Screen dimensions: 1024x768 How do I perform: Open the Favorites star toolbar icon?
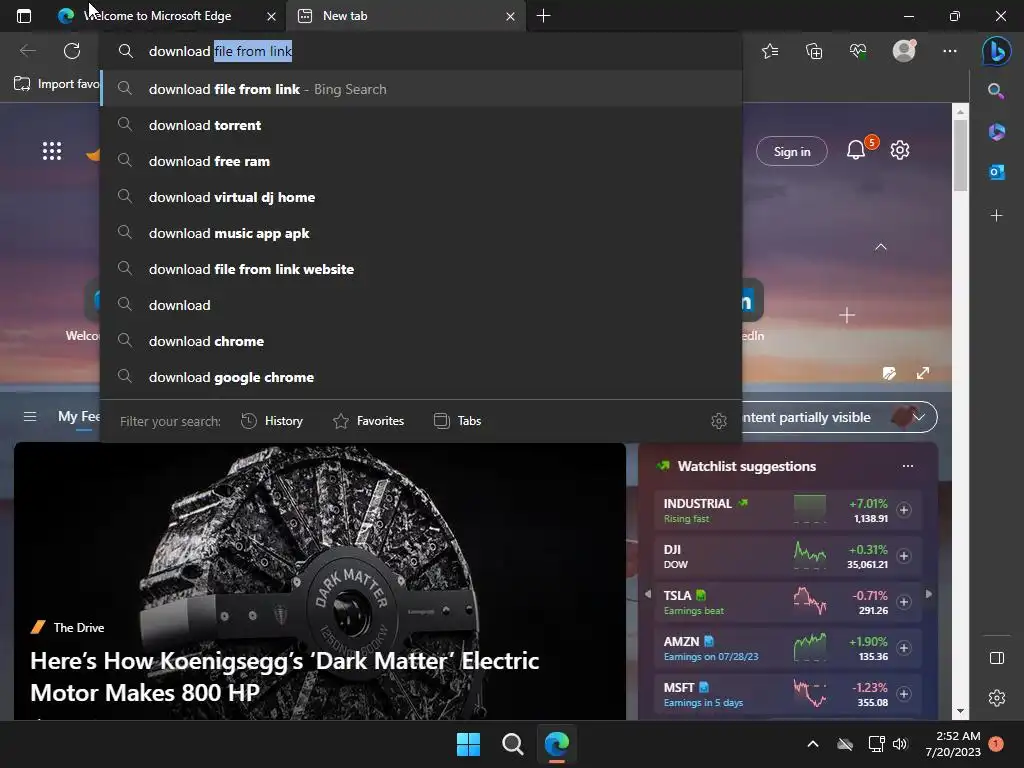770,51
